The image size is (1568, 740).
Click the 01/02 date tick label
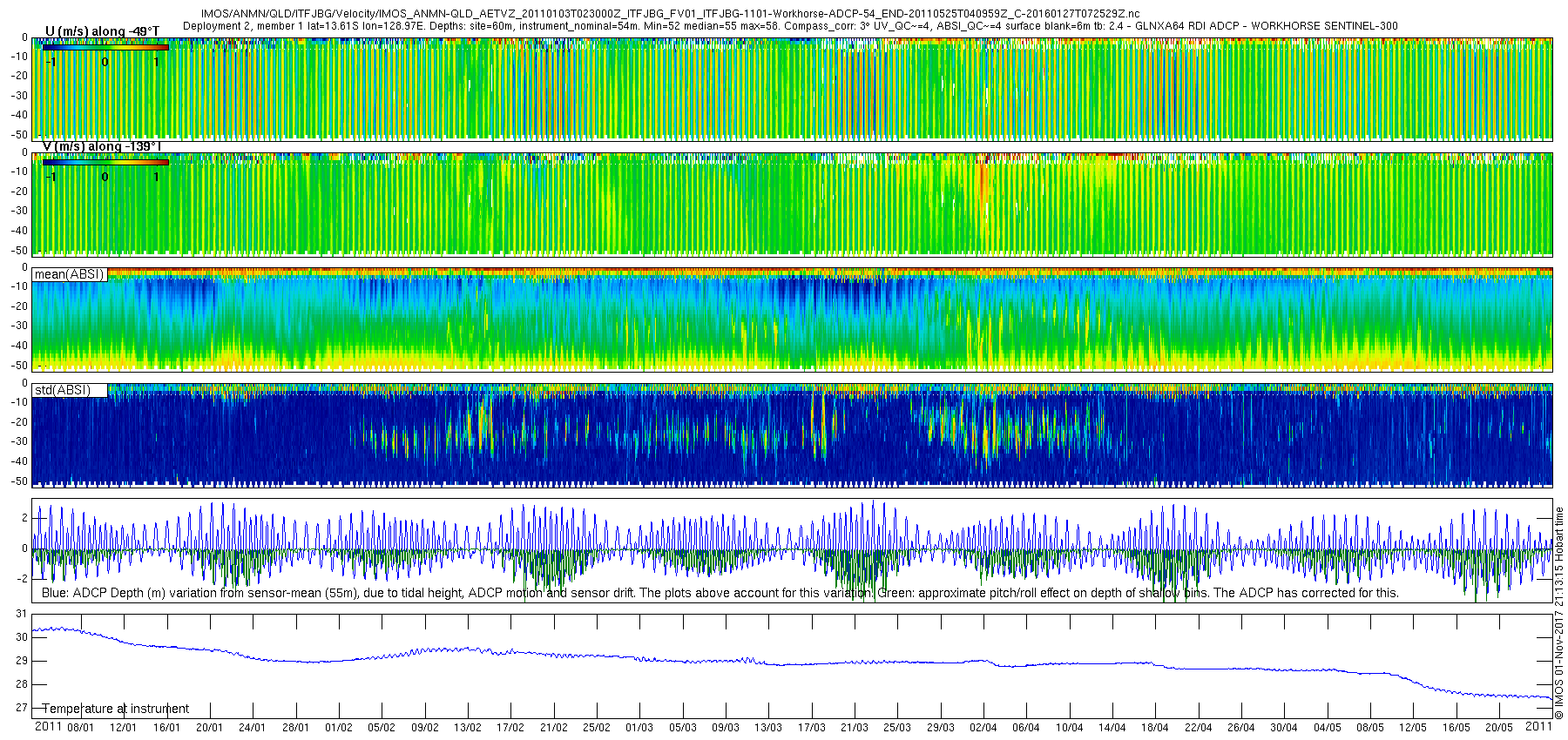pyautogui.click(x=338, y=728)
